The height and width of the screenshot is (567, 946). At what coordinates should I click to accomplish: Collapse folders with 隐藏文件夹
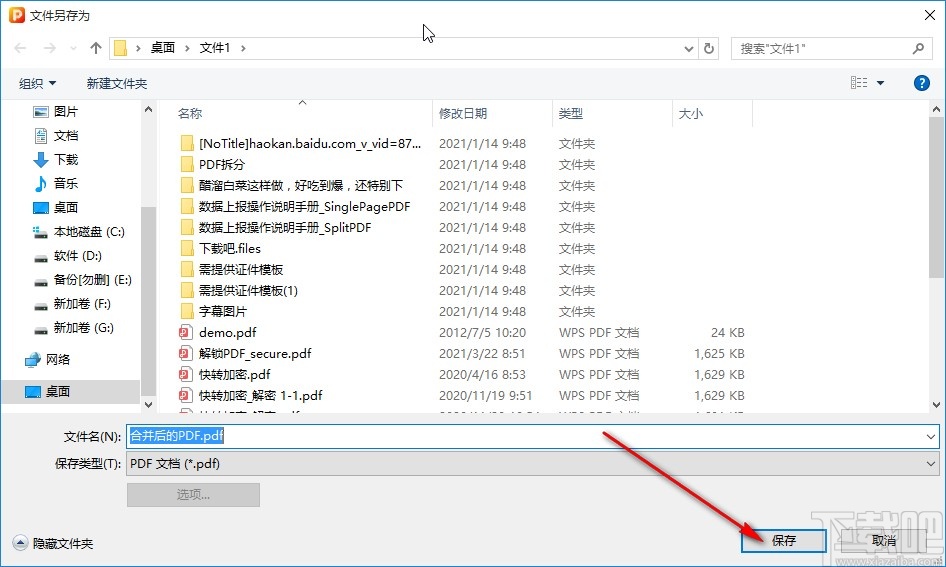53,543
